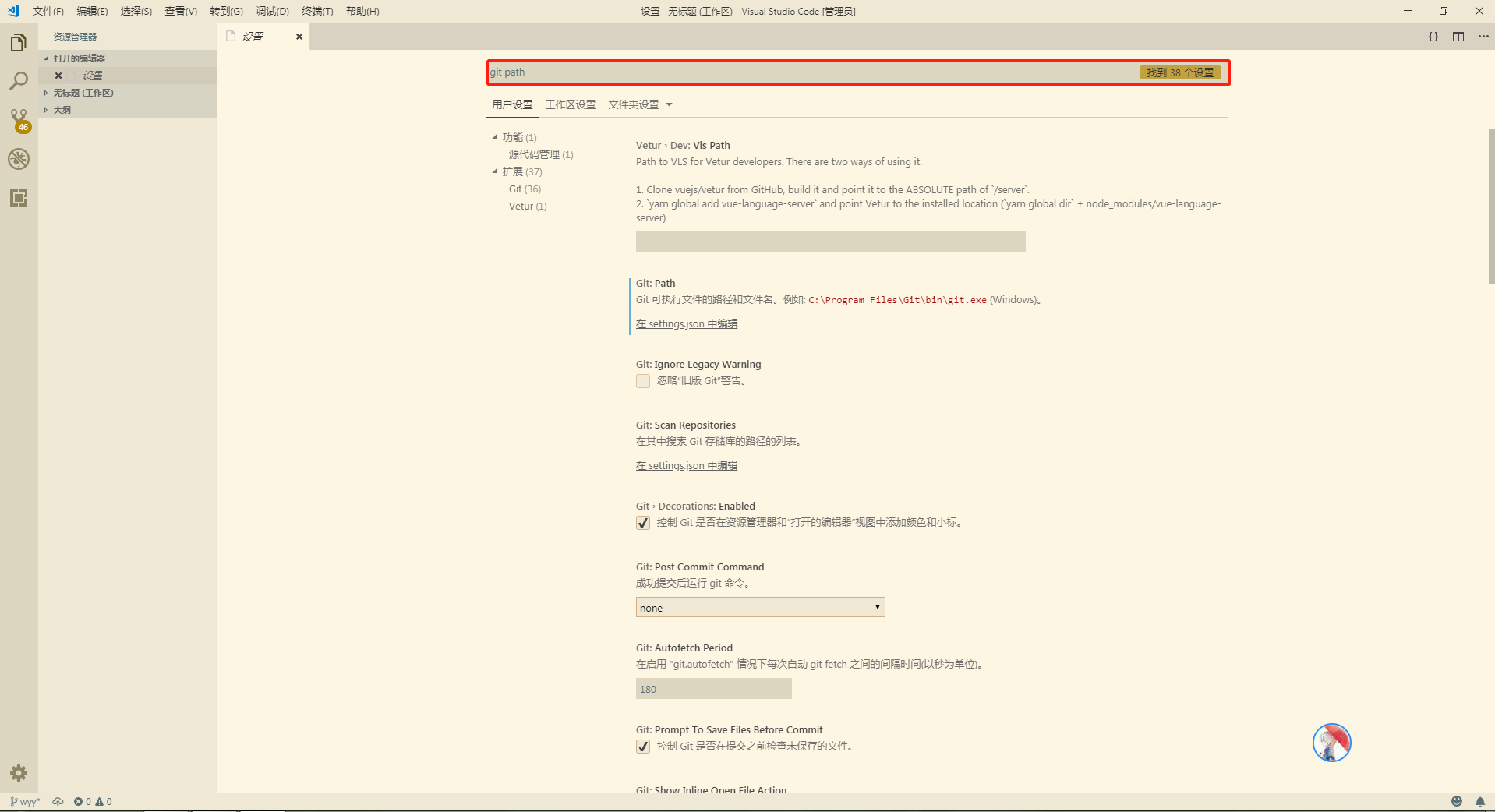This screenshot has height=812, width=1495.
Task: Click the 'Vetur › Dev: Vls Path' title
Action: point(683,146)
